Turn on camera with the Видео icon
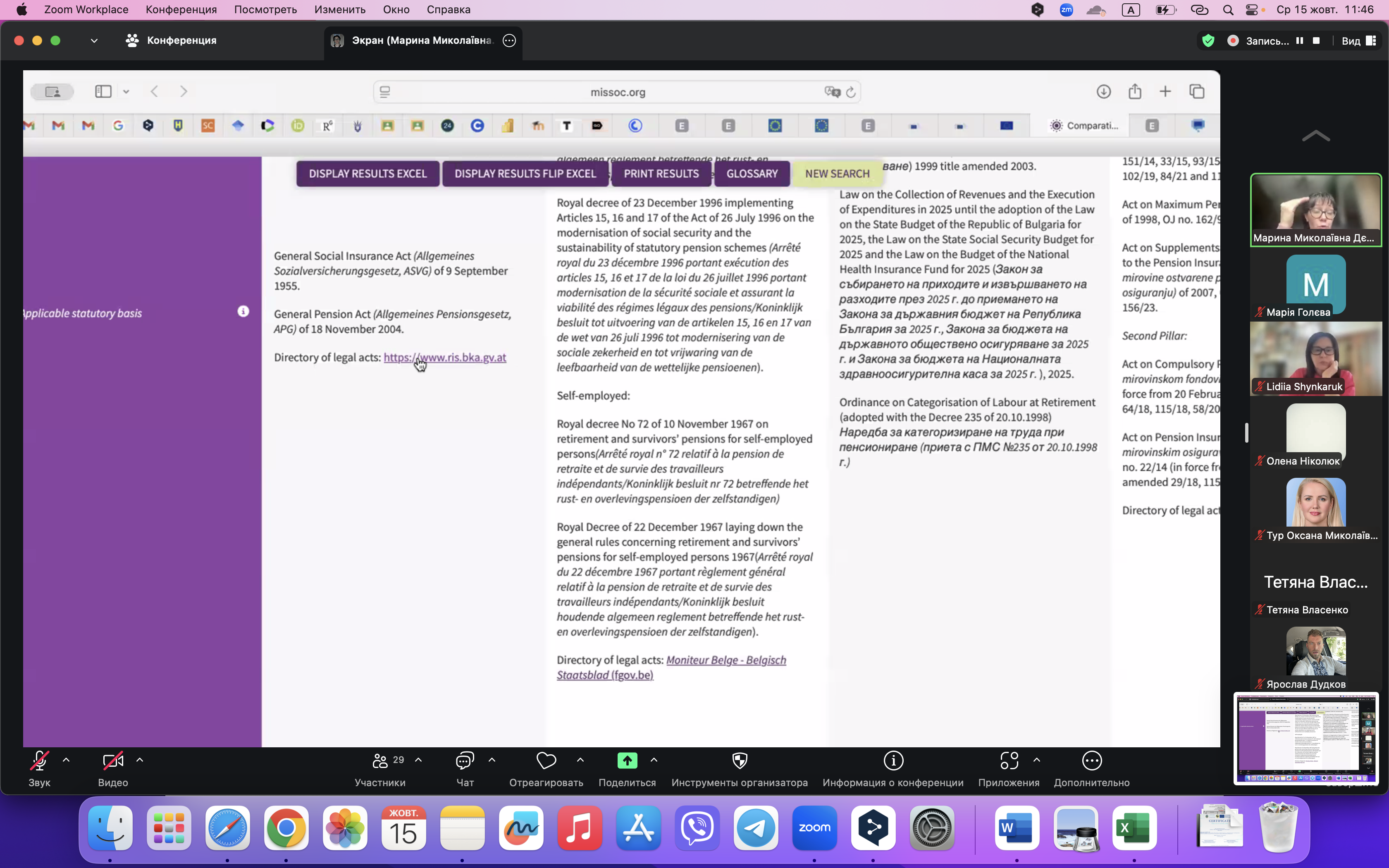 click(x=112, y=761)
